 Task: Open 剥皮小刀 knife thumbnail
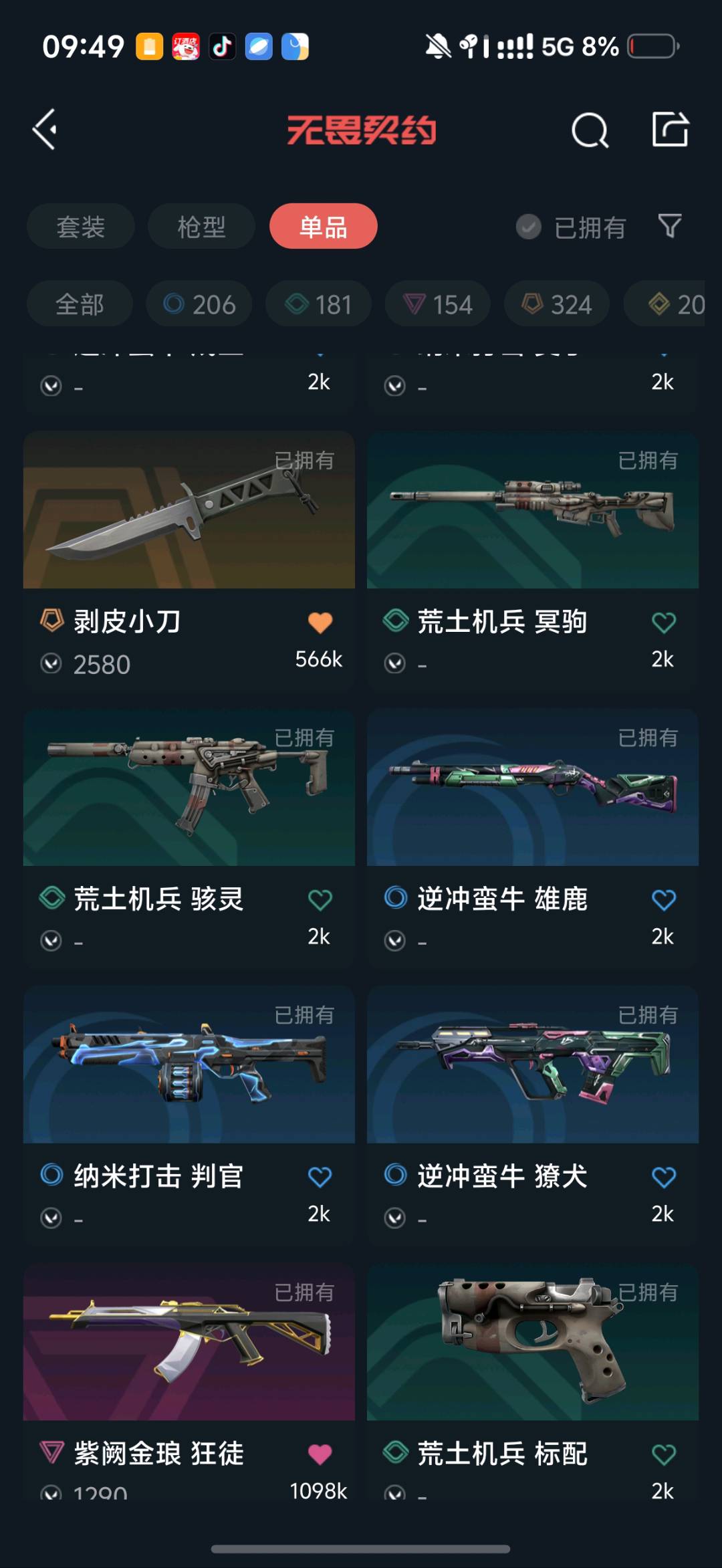click(189, 510)
